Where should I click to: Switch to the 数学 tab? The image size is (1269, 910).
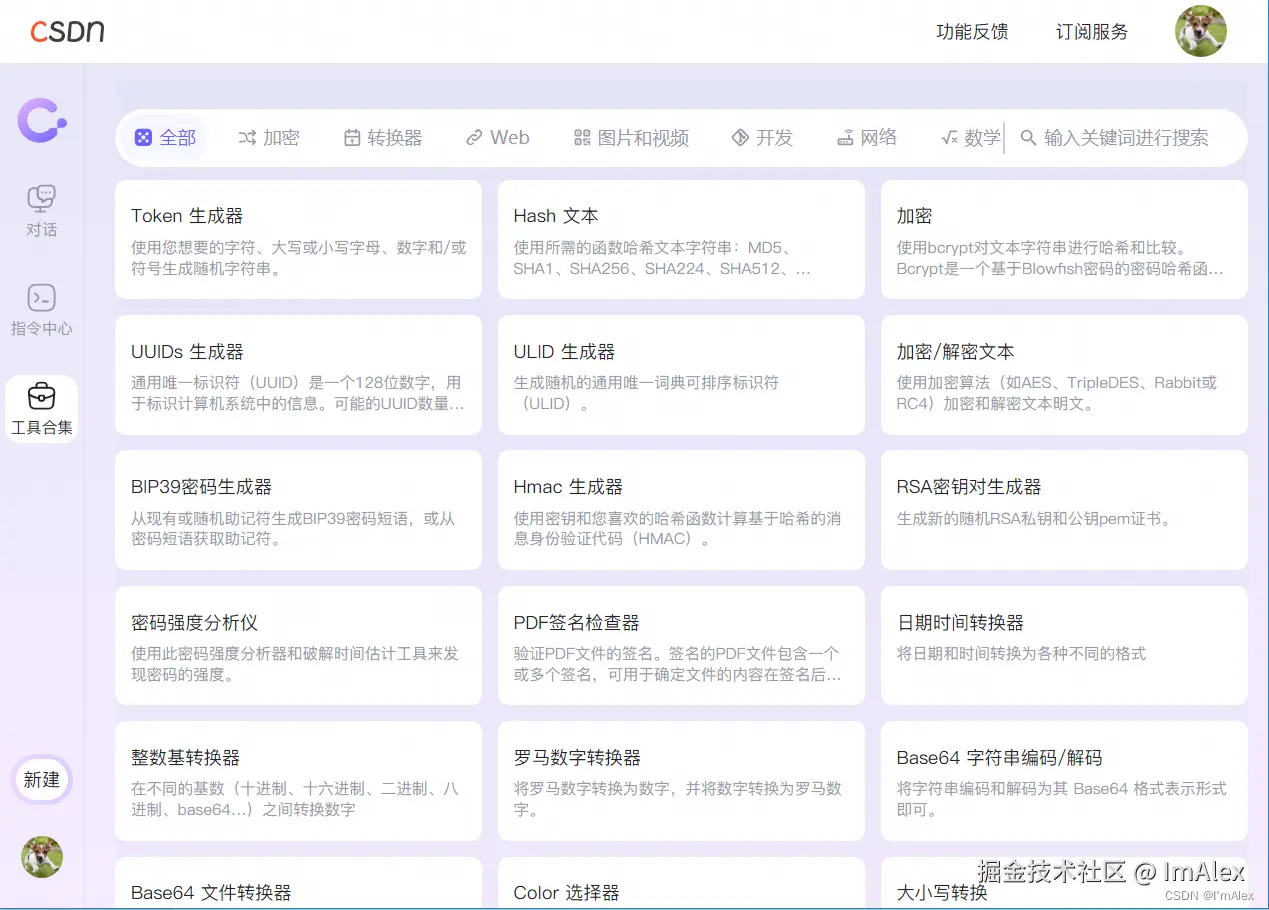[971, 138]
